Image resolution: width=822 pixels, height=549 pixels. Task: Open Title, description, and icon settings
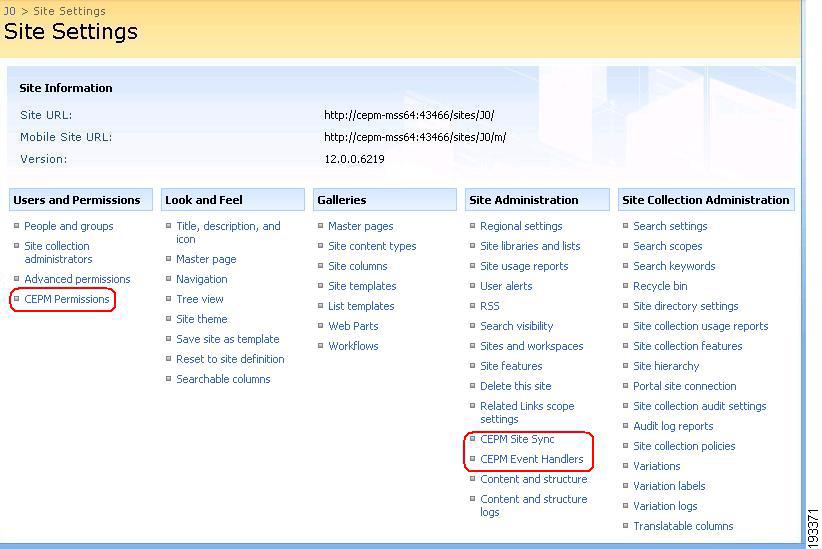228,232
